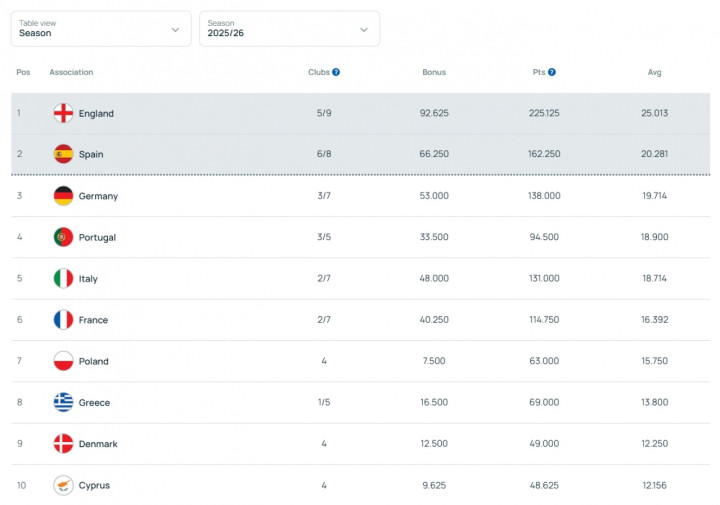
Task: Click the Association column header
Action: coord(71,72)
